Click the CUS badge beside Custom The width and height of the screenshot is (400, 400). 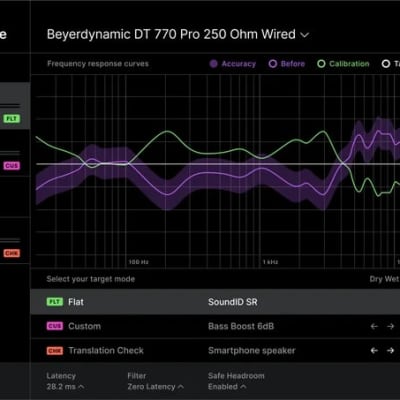coord(55,326)
